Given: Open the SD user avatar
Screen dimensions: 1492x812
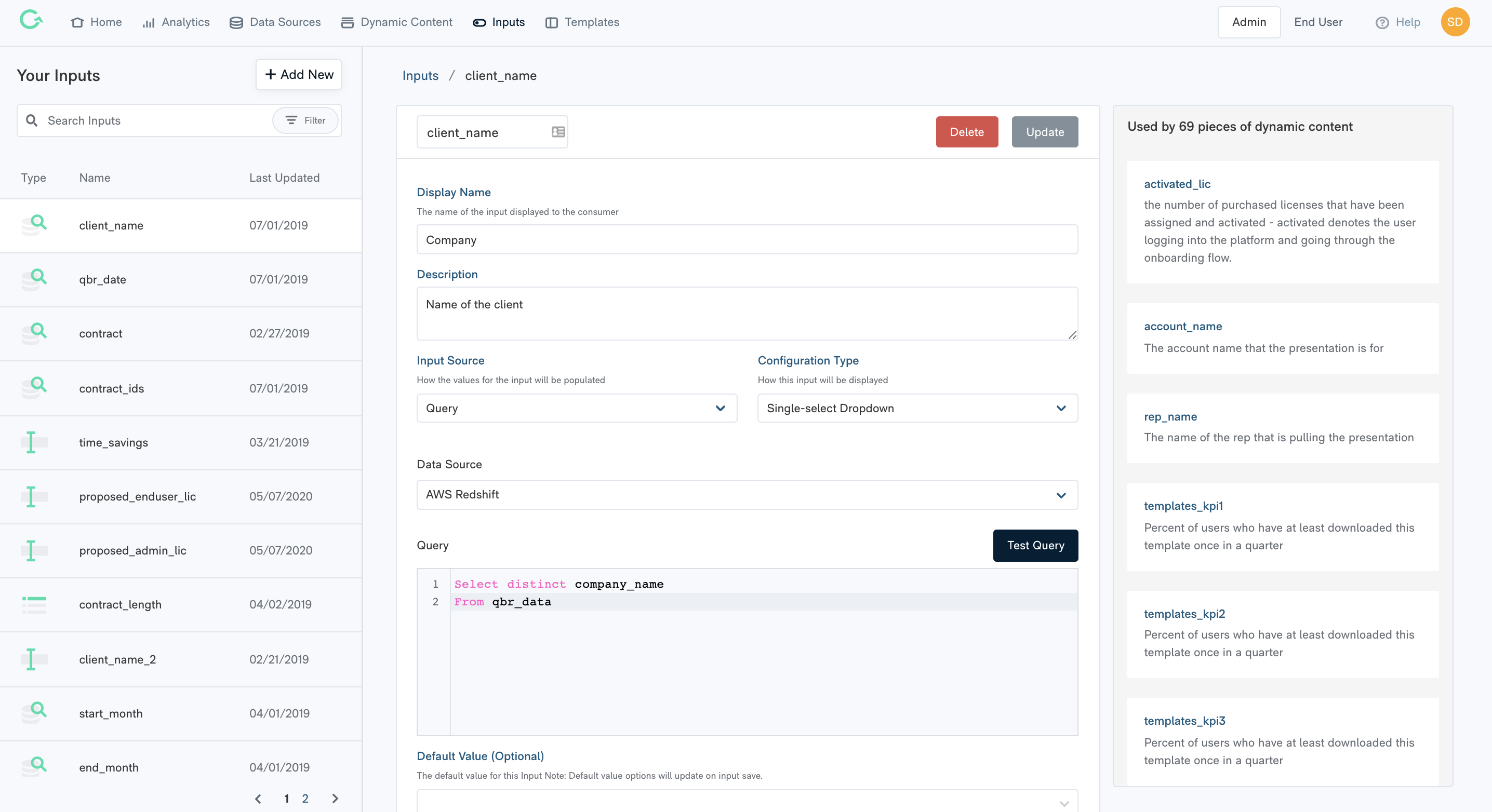Looking at the screenshot, I should click(x=1455, y=22).
